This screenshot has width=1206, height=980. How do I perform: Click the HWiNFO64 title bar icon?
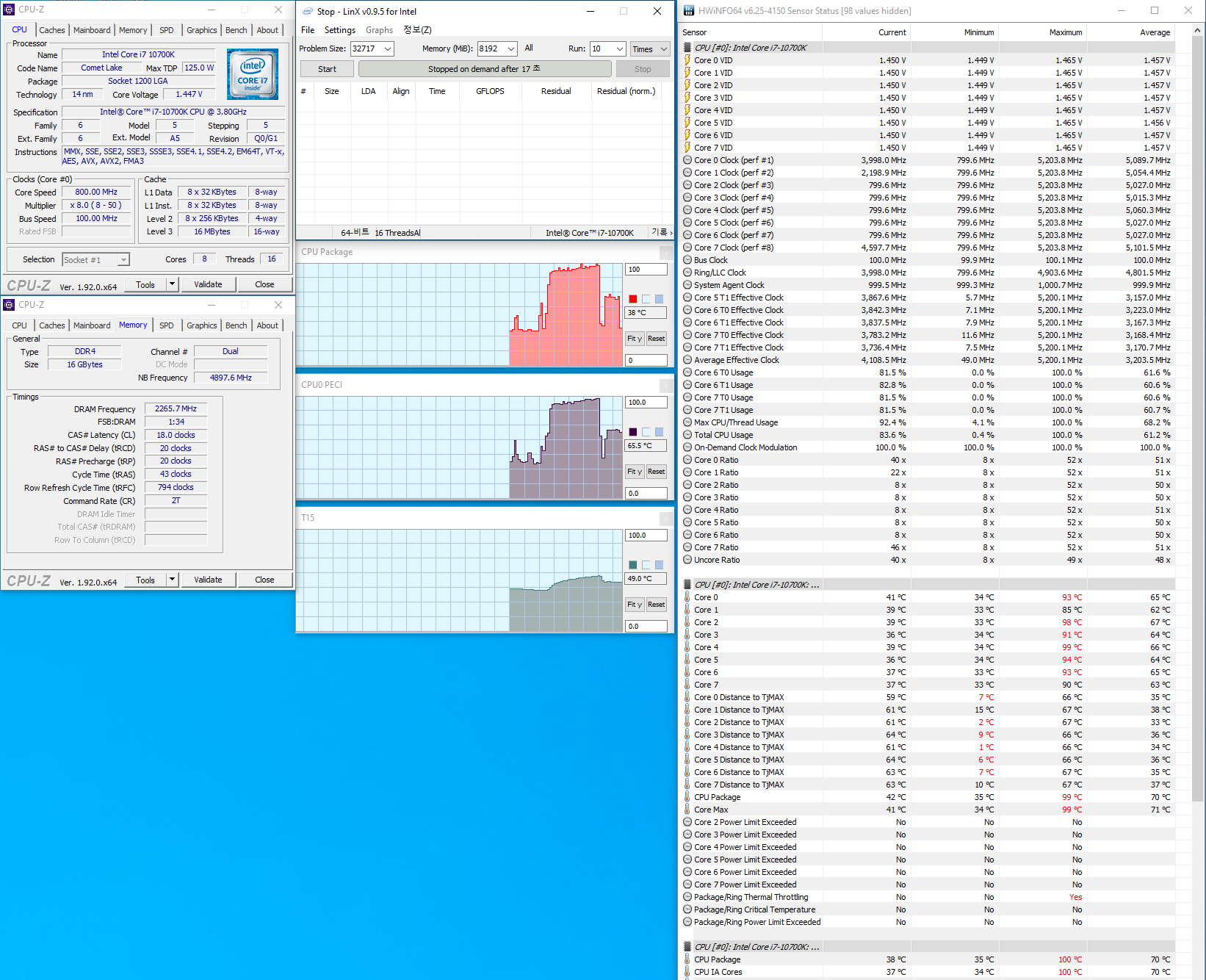(x=688, y=11)
